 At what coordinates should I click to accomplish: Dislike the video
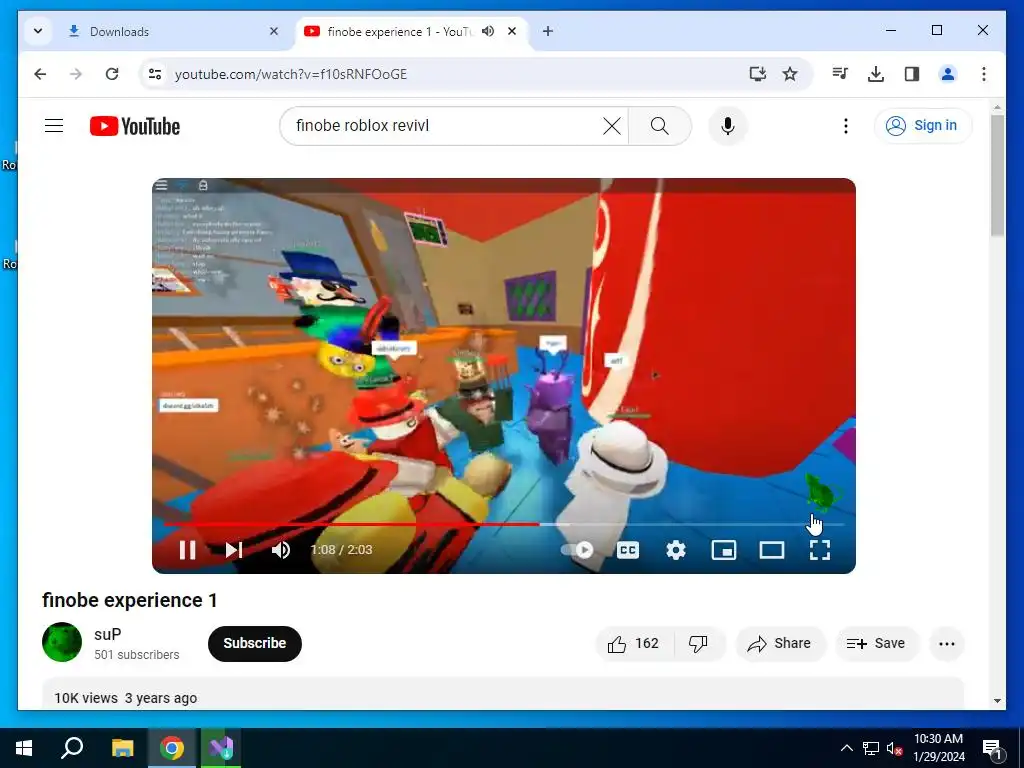pos(698,644)
